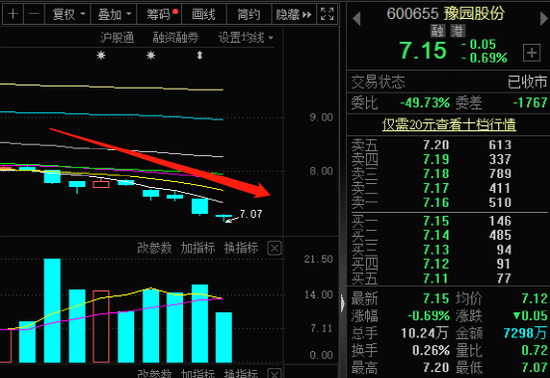Click second star event marker
The width and height of the screenshot is (550, 378).
(151, 55)
